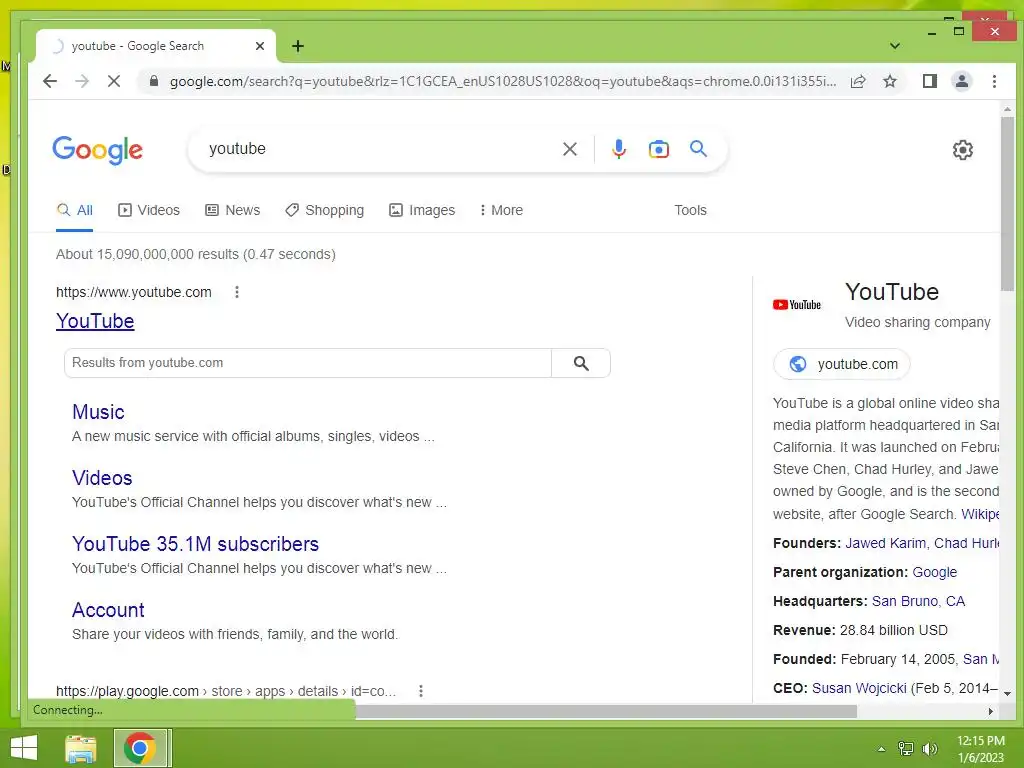The height and width of the screenshot is (768, 1024).
Task: Switch to Shopping results tab
Action: pos(325,210)
